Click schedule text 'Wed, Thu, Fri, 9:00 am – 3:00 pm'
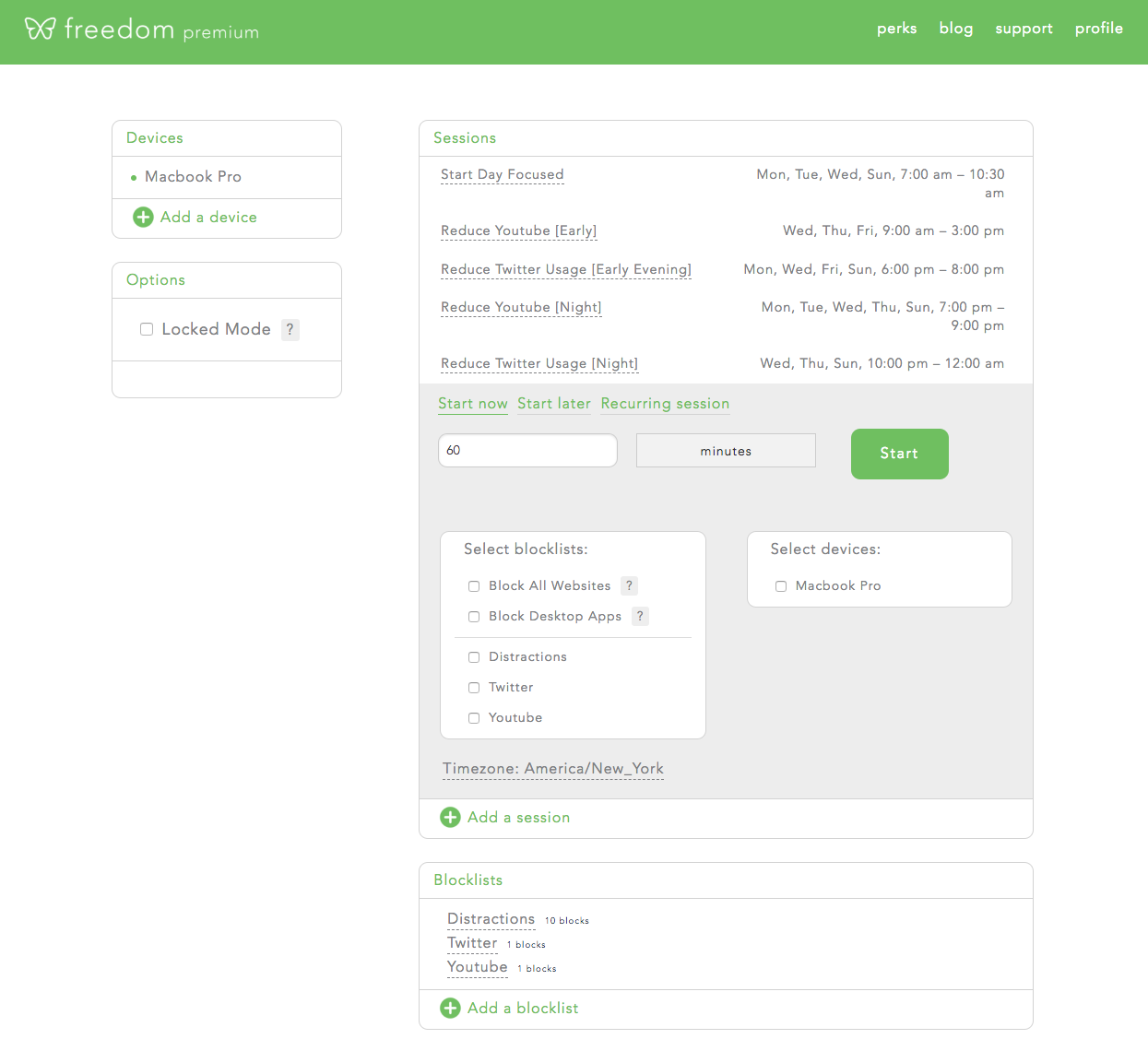Image resolution: width=1148 pixels, height=1039 pixels. [x=894, y=230]
